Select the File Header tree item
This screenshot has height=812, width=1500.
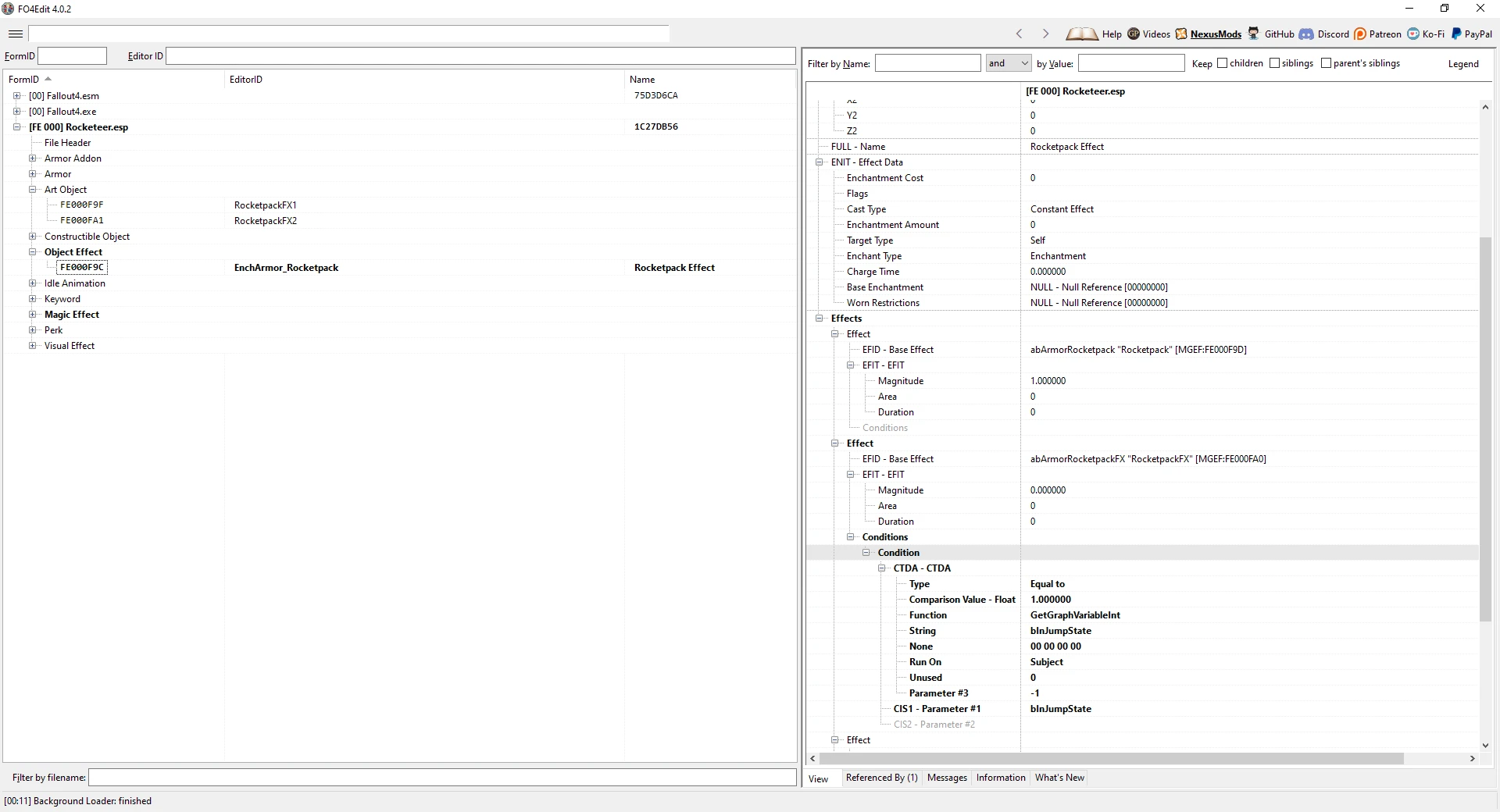(x=67, y=143)
